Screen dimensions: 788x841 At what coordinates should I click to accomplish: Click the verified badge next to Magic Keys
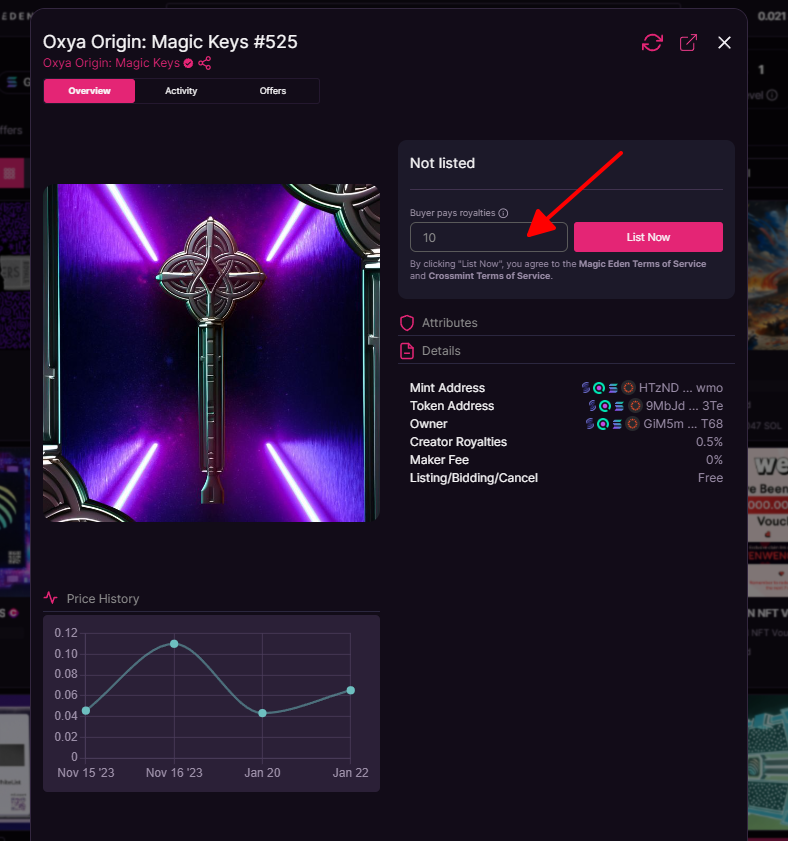(188, 63)
